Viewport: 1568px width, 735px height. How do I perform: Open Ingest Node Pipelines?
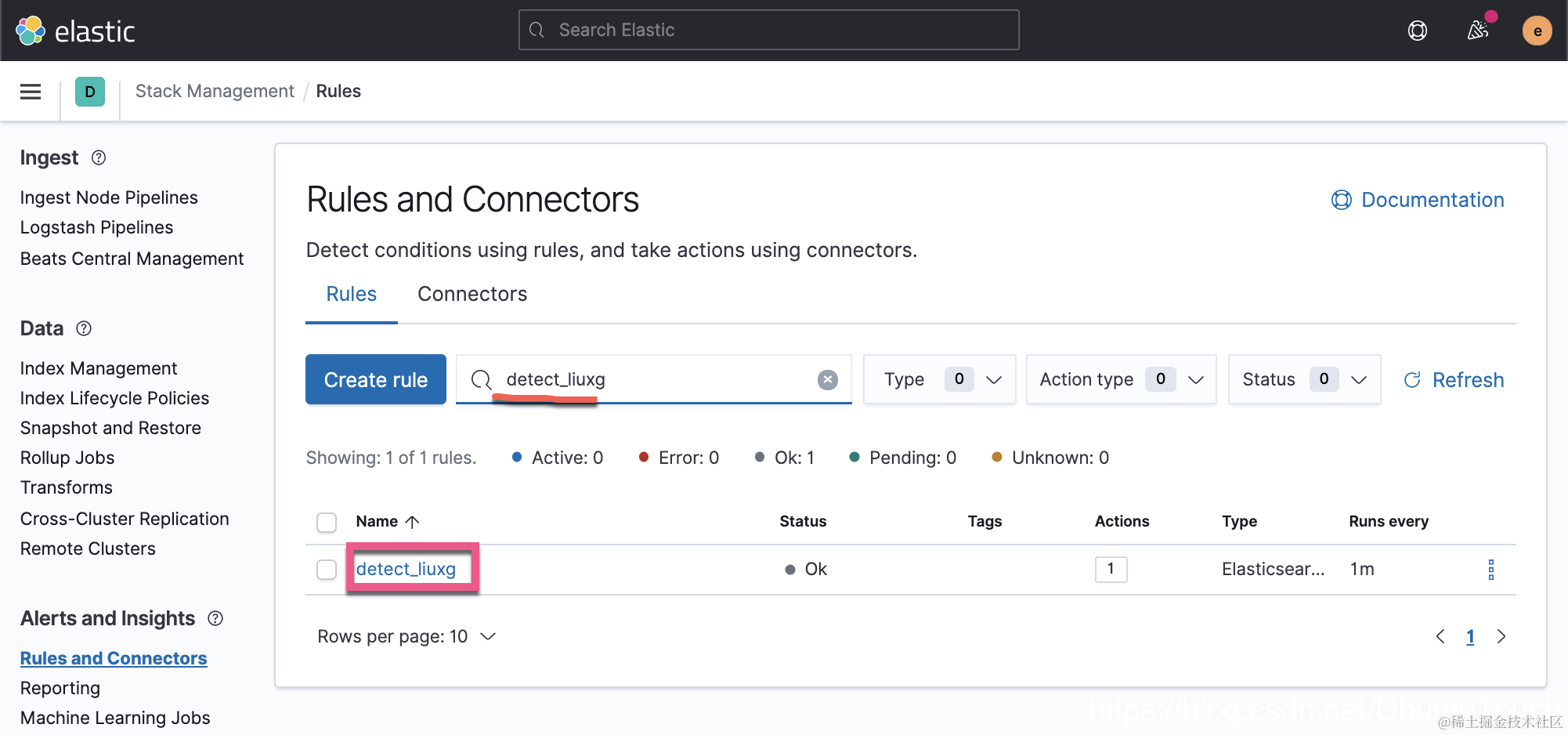pos(109,197)
